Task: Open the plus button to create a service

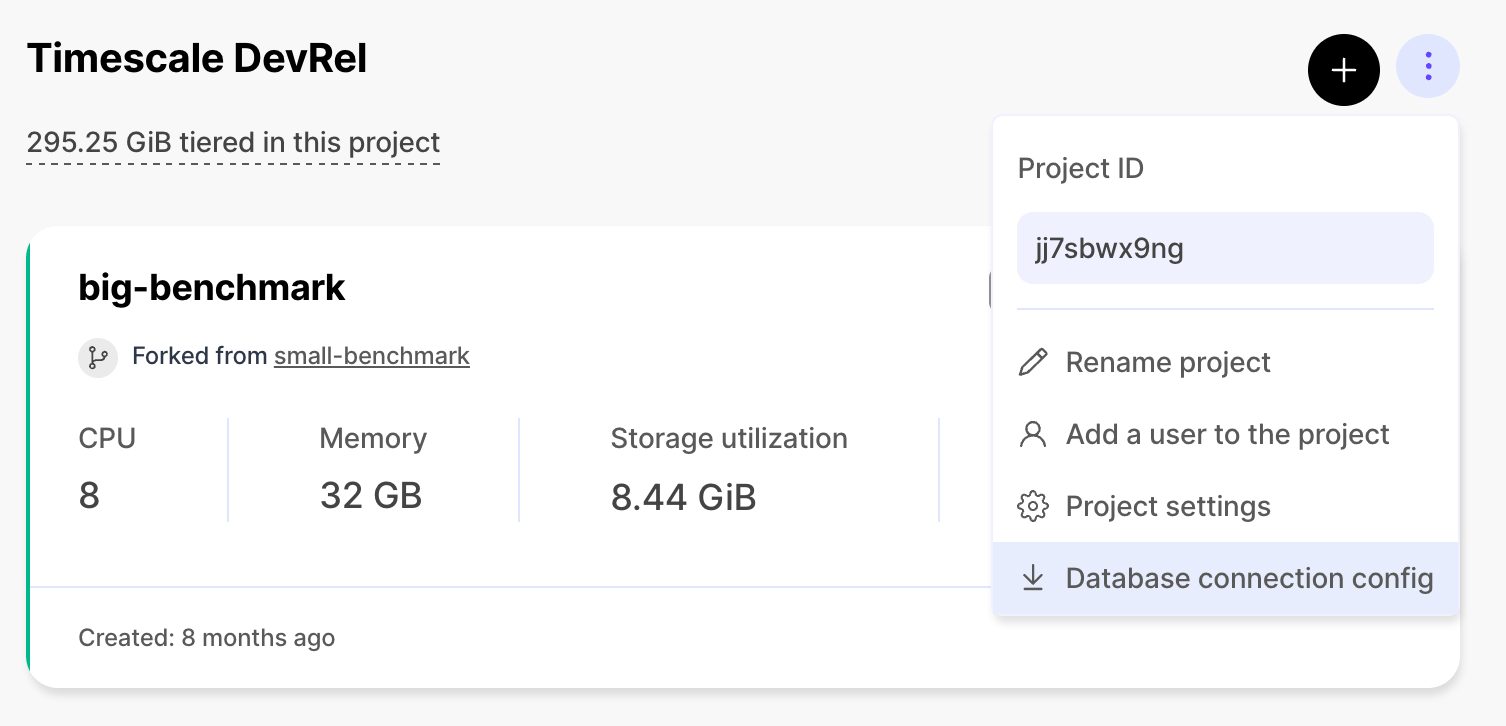Action: tap(1343, 70)
